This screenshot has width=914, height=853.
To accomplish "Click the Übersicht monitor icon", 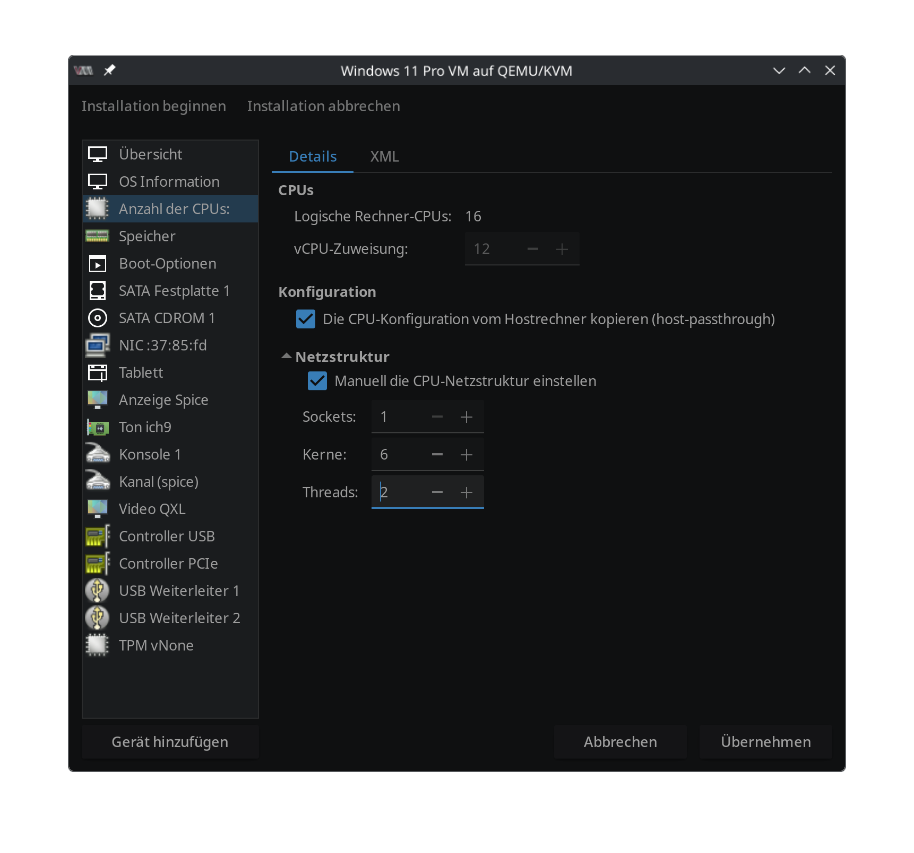I will (x=97, y=155).
